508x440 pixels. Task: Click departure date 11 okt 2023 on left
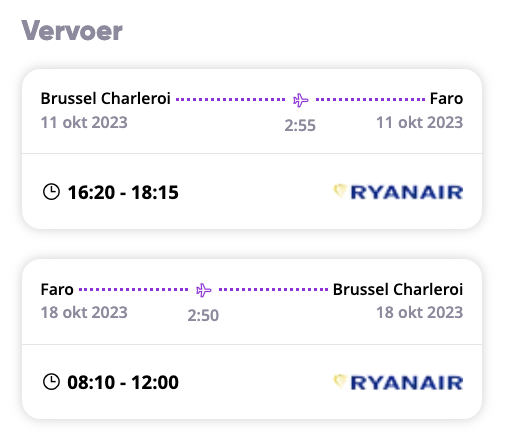coord(84,122)
